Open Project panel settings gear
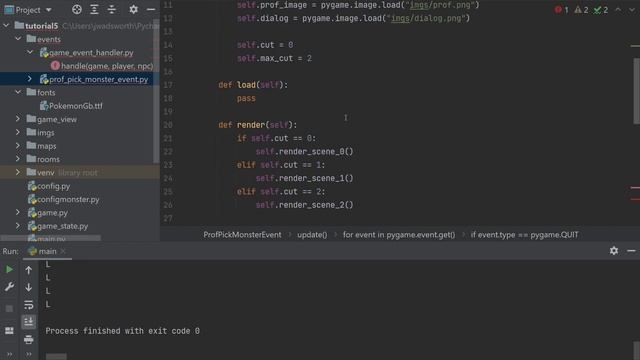 pyautogui.click(x=133, y=9)
